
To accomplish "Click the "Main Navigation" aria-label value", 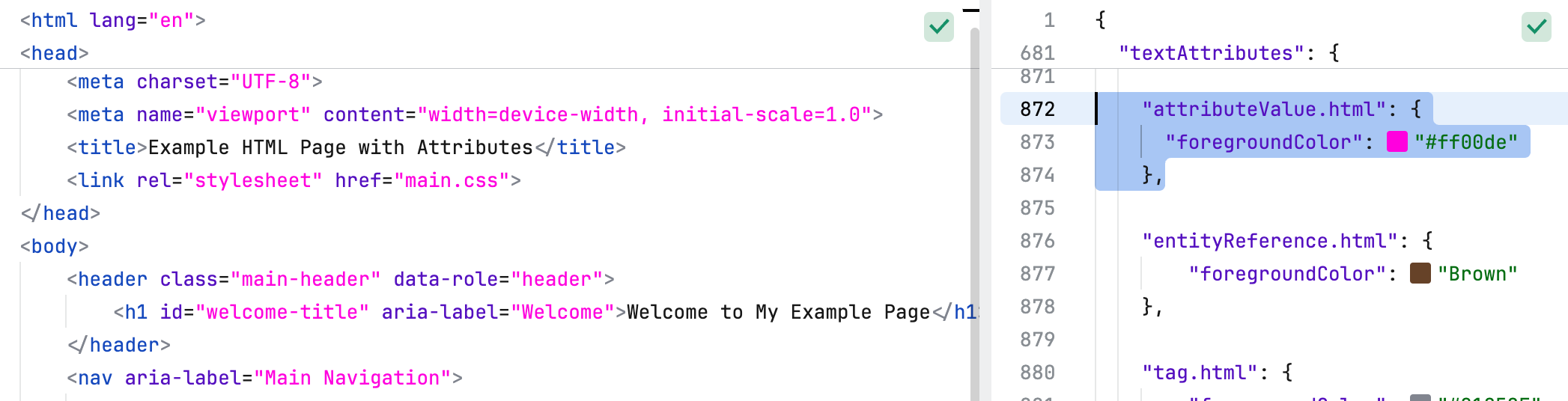I will 358,378.
